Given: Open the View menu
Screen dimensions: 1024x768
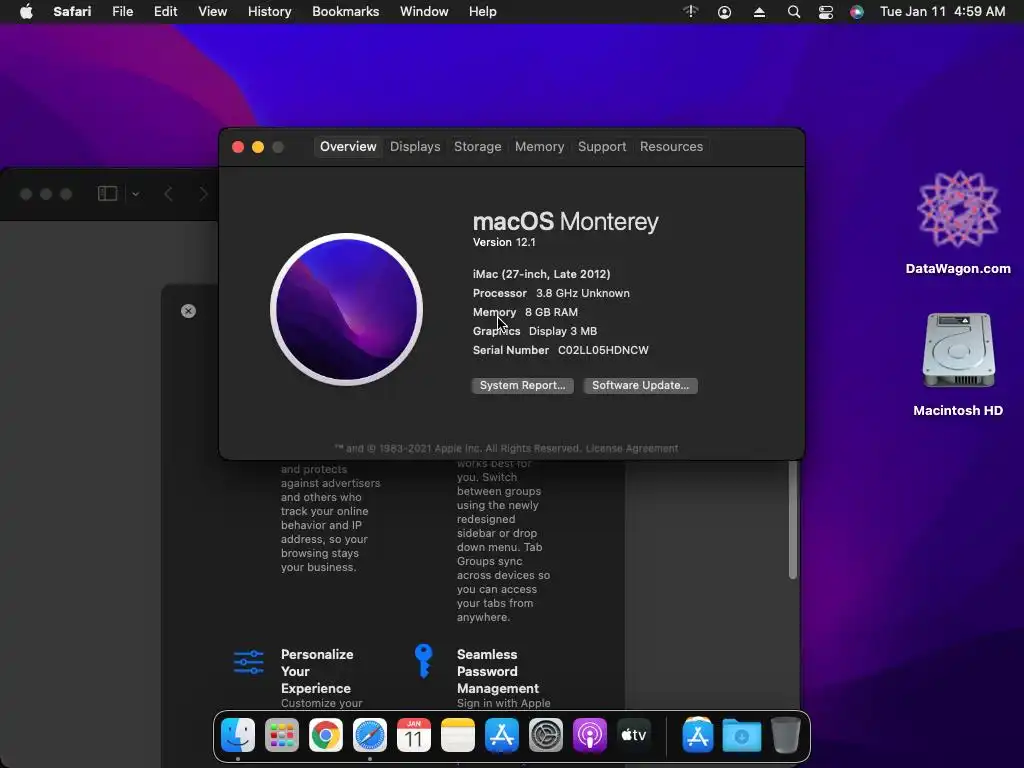Looking at the screenshot, I should 212,12.
